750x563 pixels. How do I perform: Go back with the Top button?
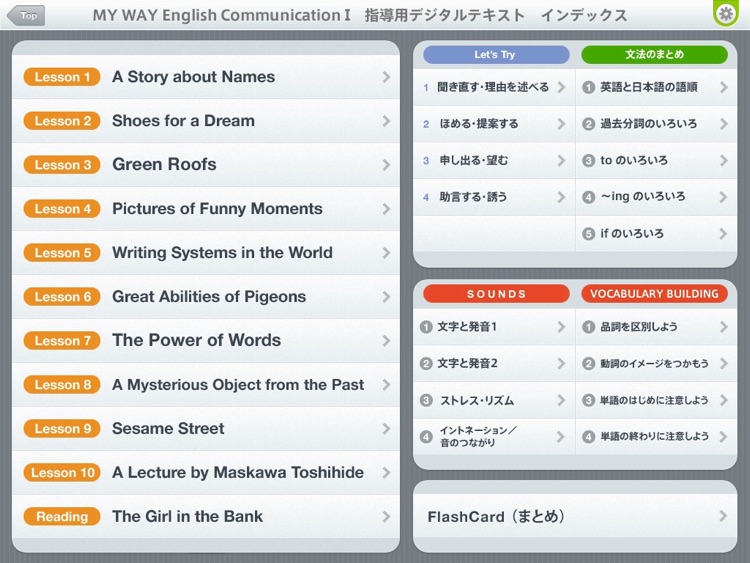(26, 15)
